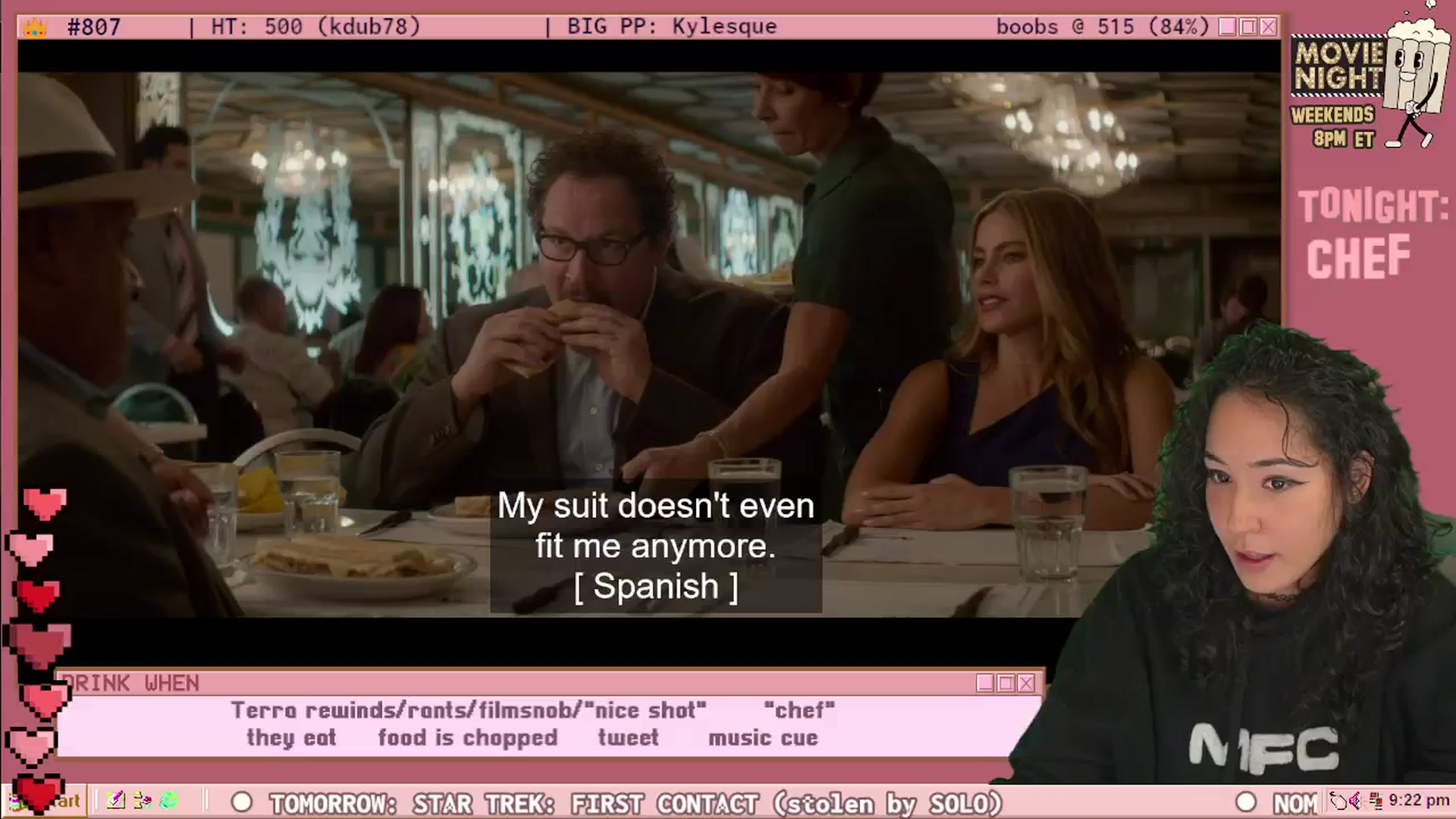Click the 'MOVIE NIGHT' logo text
This screenshot has height=819, width=1456.
(x=1339, y=67)
